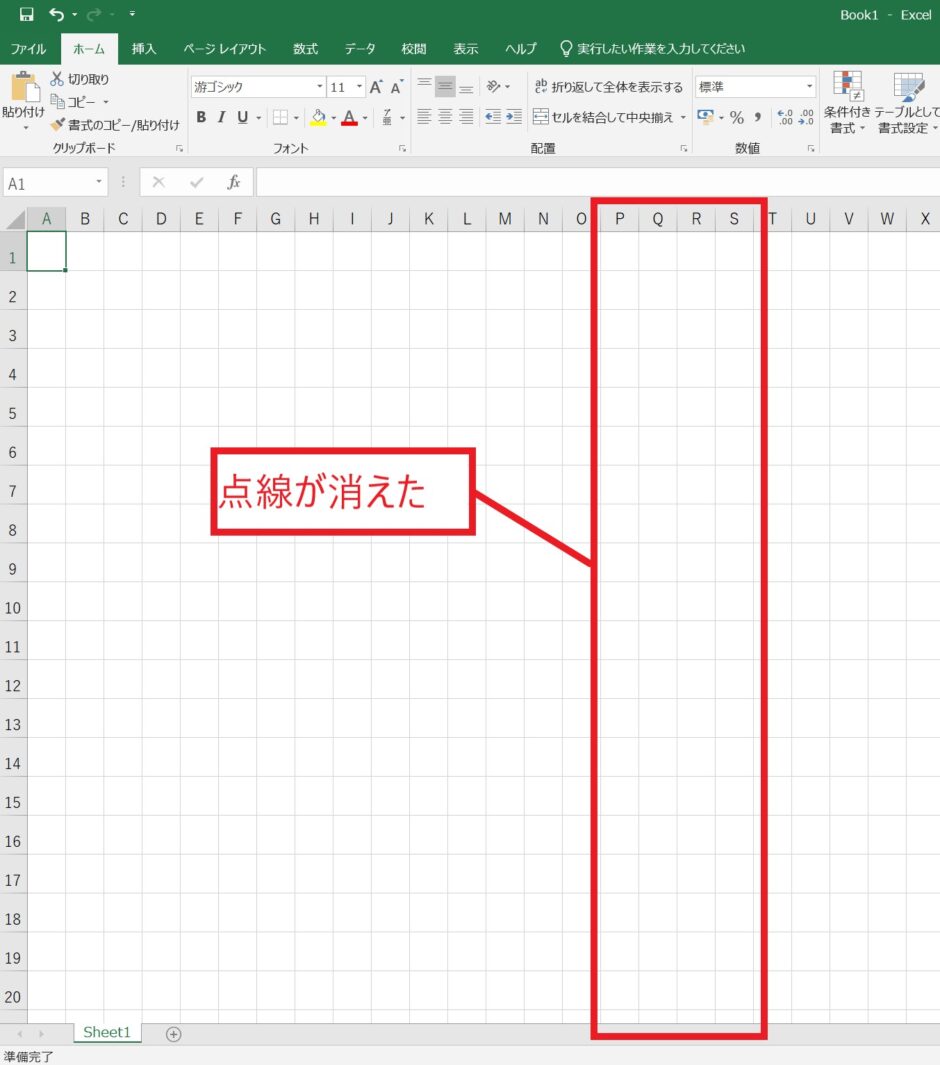Image resolution: width=940 pixels, height=1065 pixels.
Task: Open the conditional formatting (条件付き書式) menu
Action: click(847, 105)
